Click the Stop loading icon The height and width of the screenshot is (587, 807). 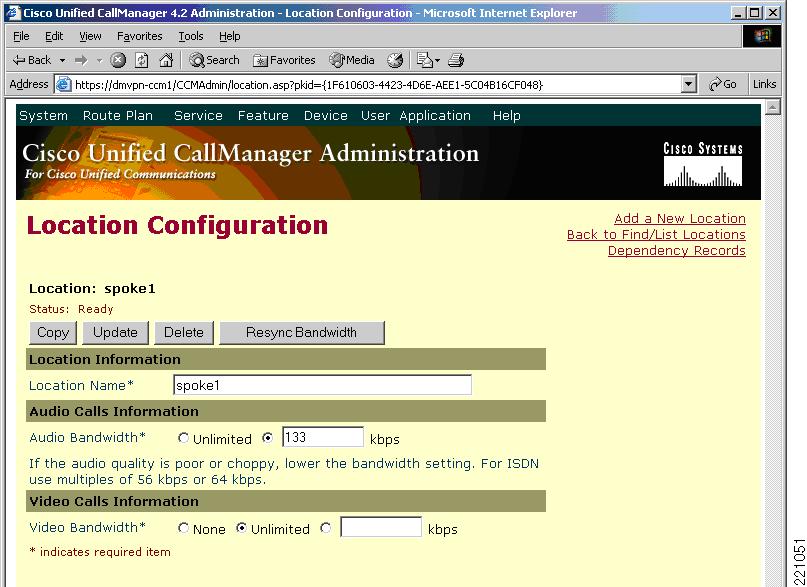point(118,60)
